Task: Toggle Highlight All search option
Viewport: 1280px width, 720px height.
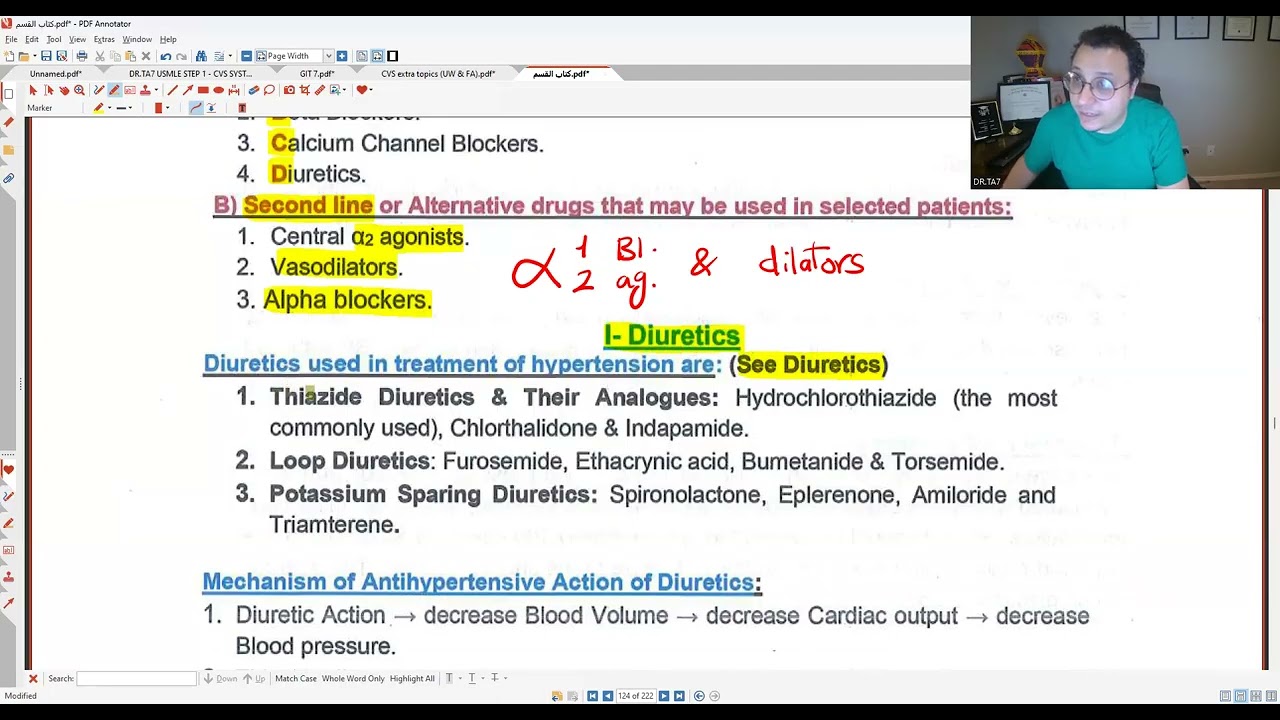Action: click(x=412, y=678)
